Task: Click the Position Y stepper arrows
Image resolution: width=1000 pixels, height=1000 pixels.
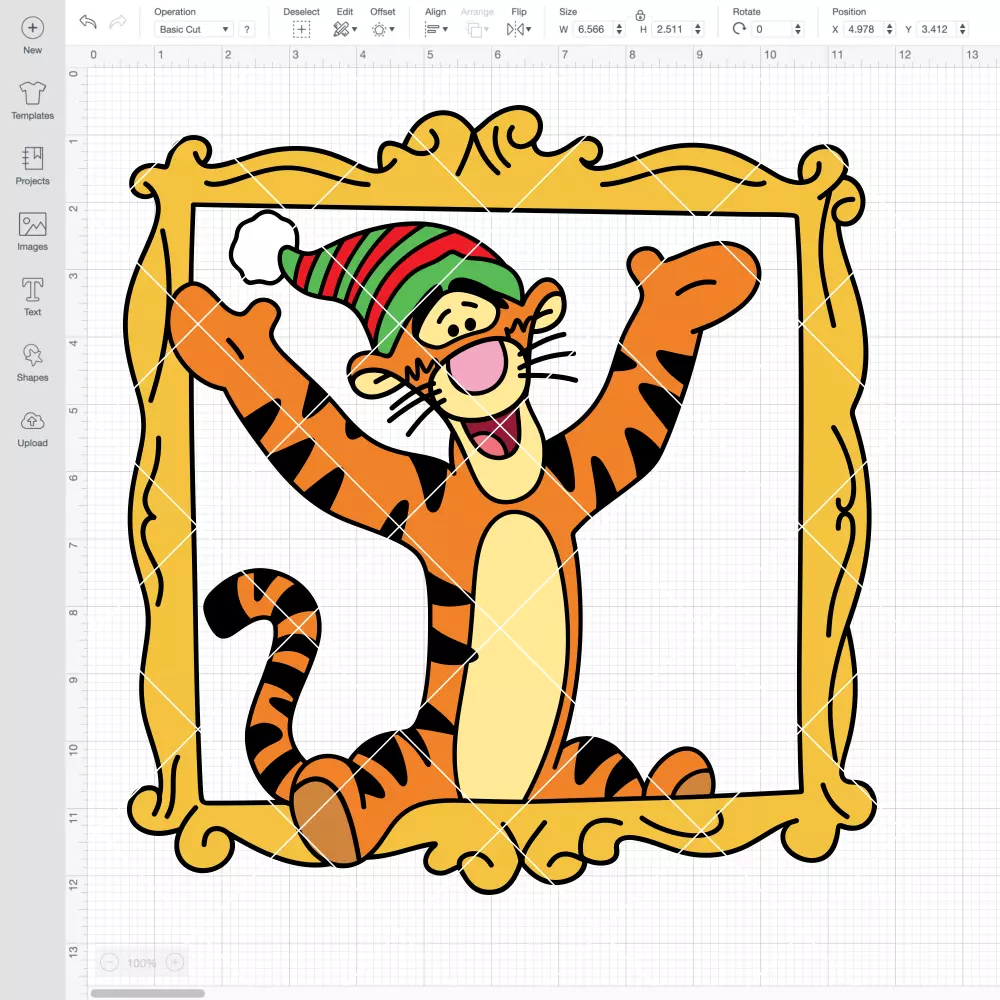Action: point(963,29)
